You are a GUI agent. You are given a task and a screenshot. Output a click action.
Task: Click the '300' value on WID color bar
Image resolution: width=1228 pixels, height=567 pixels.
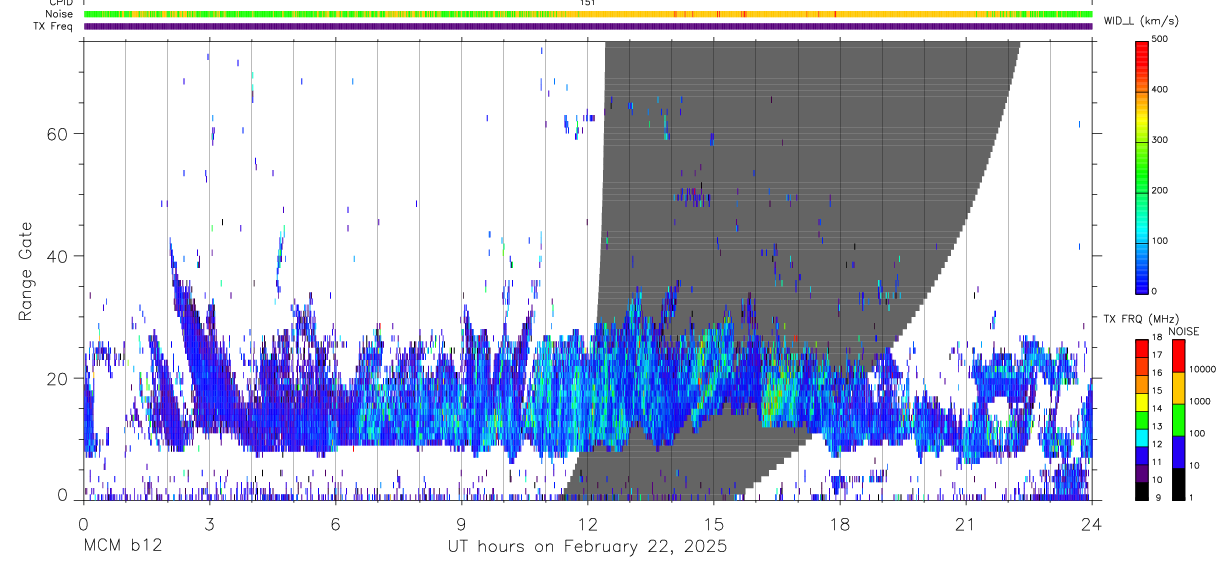[x=1159, y=140]
